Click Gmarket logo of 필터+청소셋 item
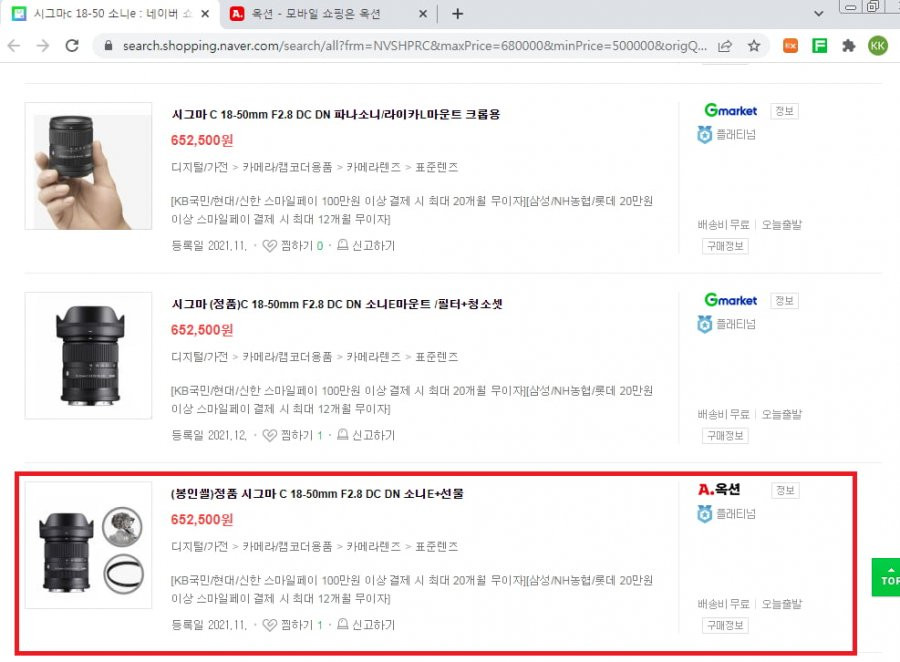The height and width of the screenshot is (662, 900). [x=731, y=300]
